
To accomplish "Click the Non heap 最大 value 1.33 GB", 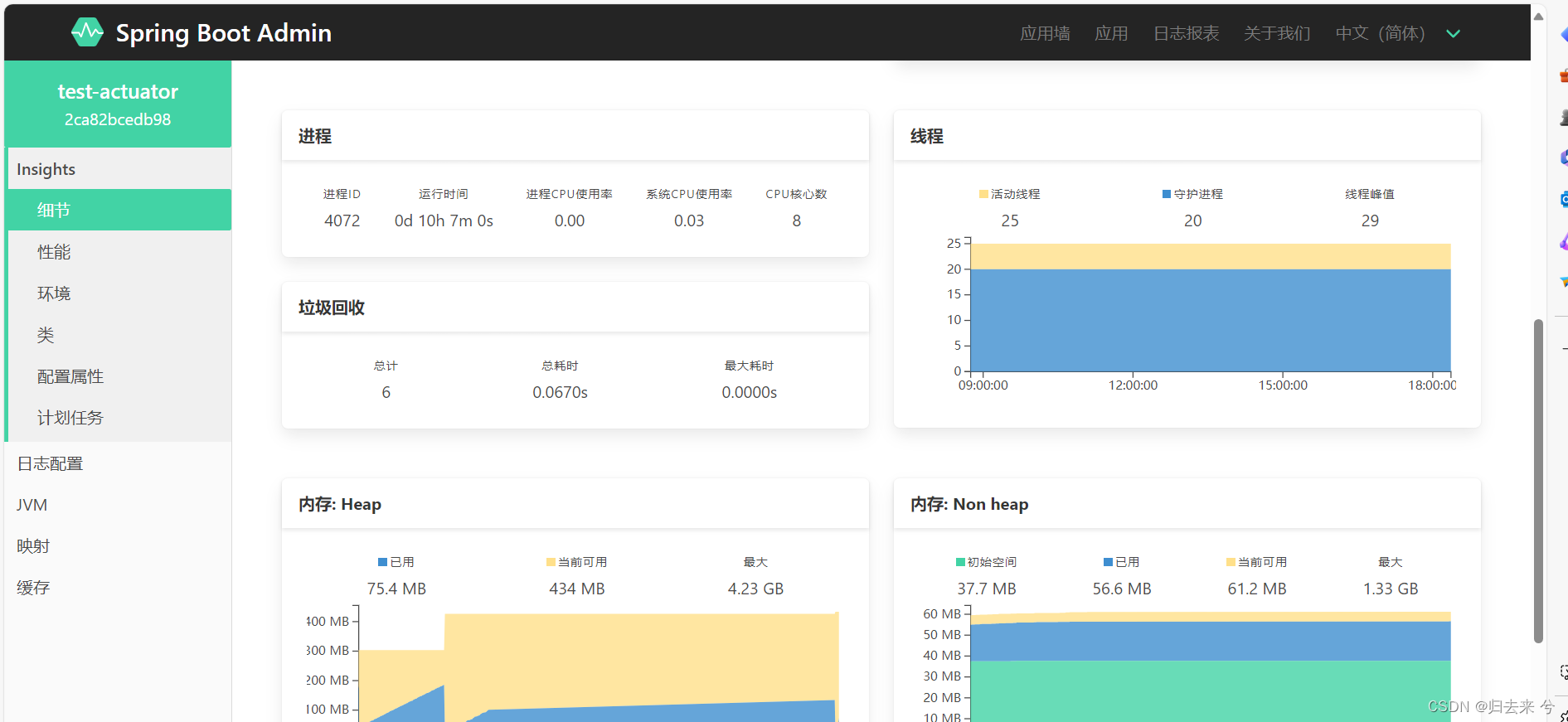I will pos(1391,589).
